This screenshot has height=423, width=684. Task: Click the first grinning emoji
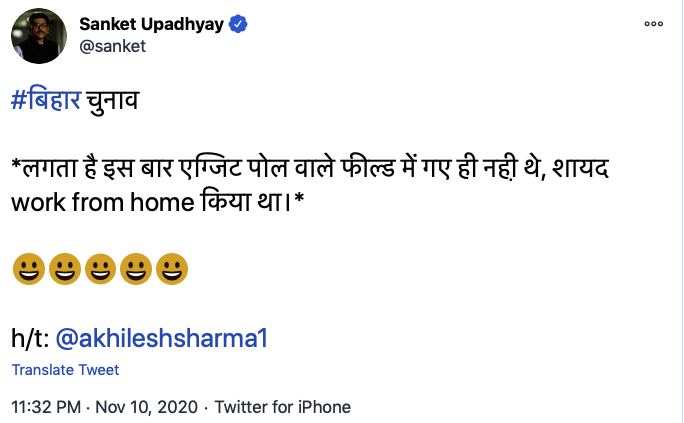pyautogui.click(x=27, y=269)
